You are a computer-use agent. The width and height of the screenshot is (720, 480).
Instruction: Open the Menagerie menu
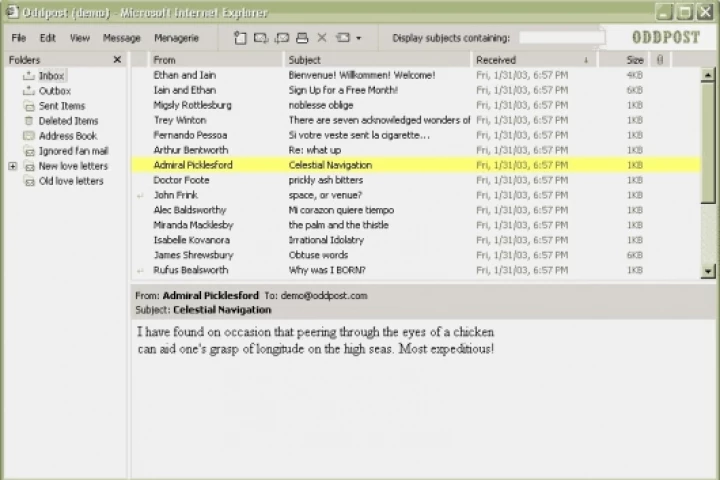(x=176, y=38)
